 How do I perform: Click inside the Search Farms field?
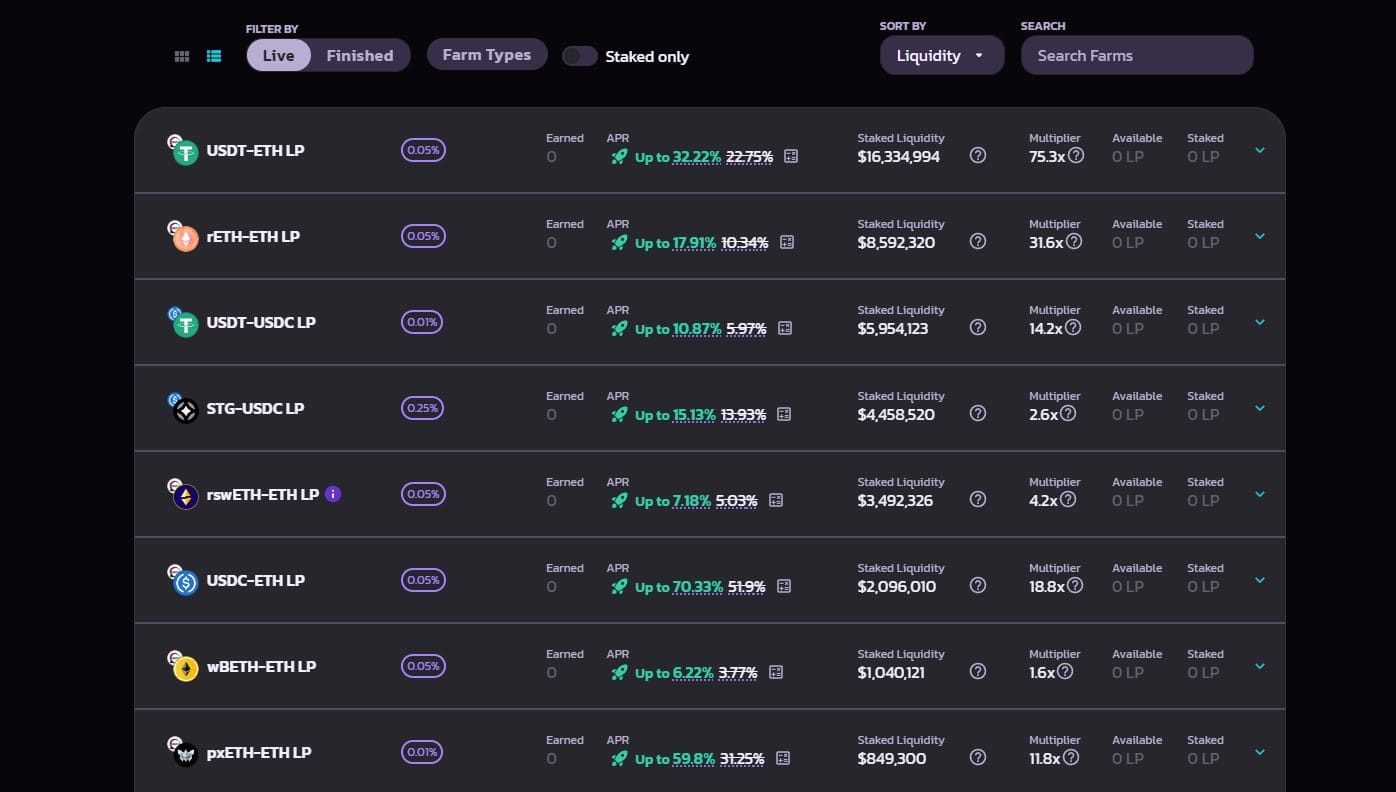click(1136, 55)
